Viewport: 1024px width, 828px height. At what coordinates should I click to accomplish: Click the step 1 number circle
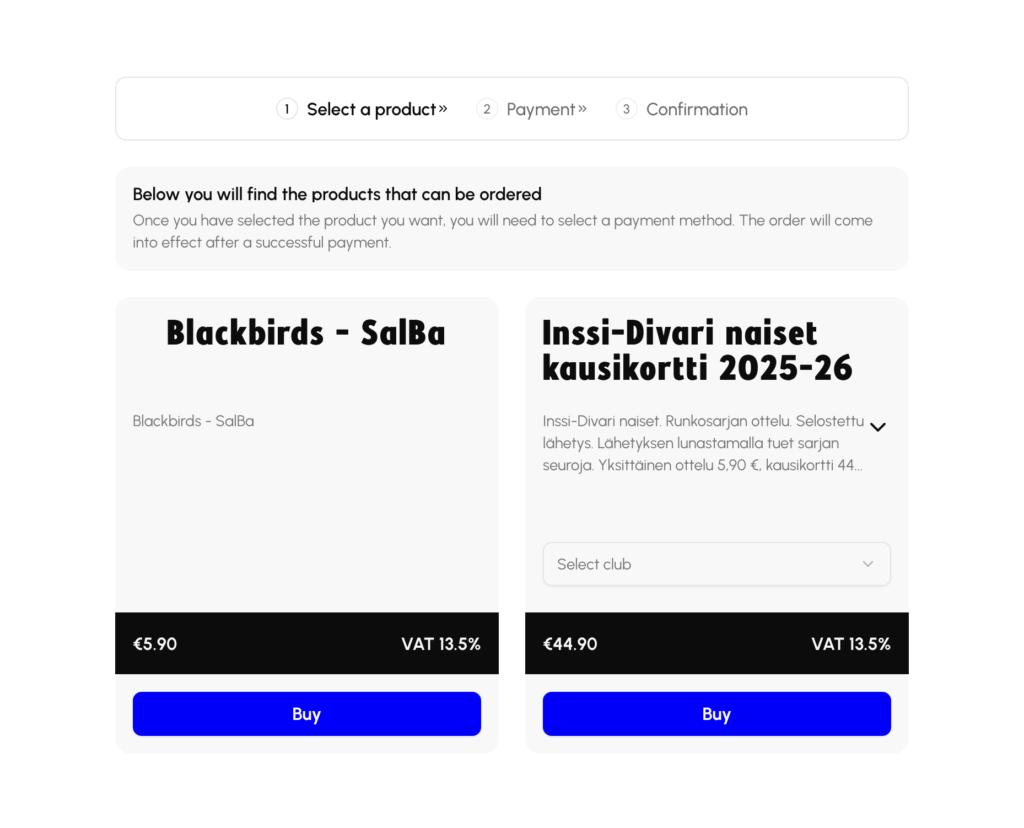pos(287,109)
